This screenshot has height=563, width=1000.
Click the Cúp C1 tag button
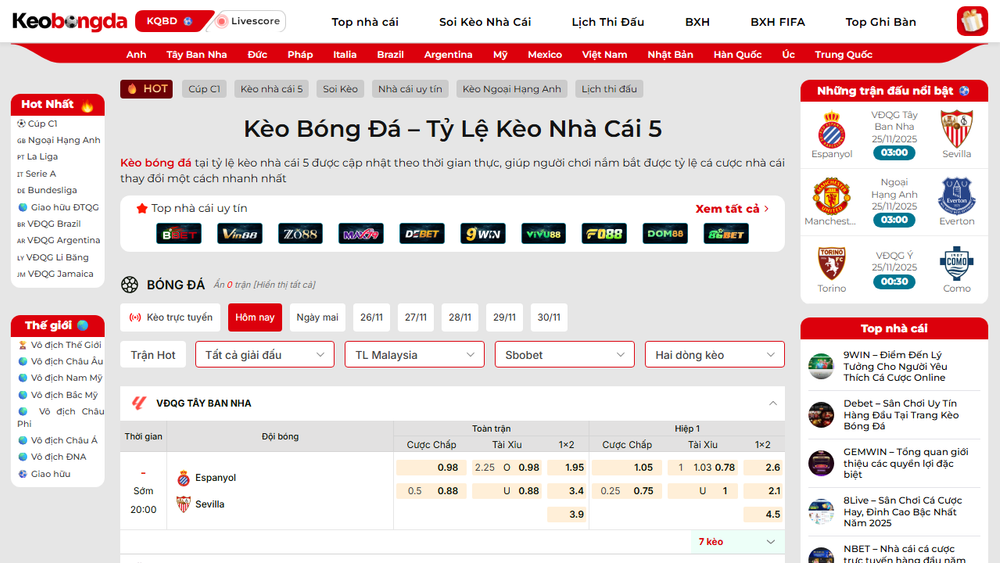click(204, 89)
